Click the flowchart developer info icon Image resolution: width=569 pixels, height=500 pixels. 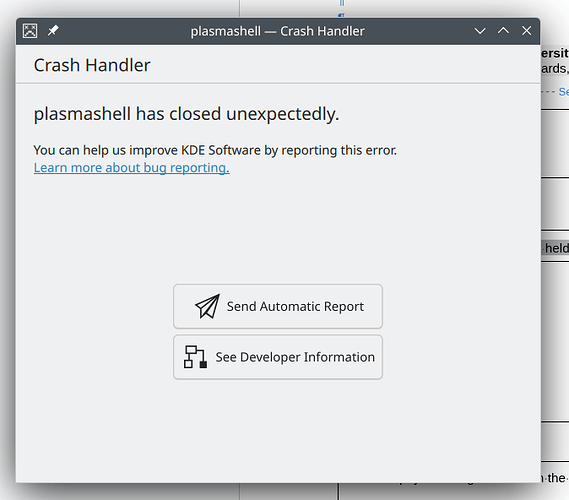pyautogui.click(x=196, y=357)
